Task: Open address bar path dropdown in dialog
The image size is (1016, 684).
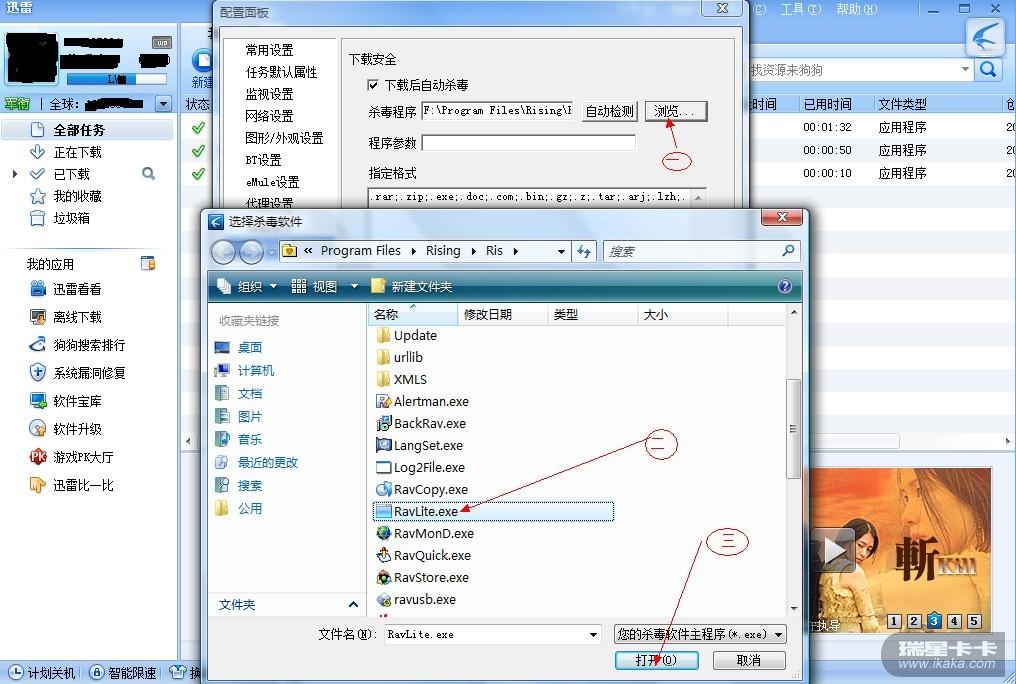Action: (x=561, y=251)
